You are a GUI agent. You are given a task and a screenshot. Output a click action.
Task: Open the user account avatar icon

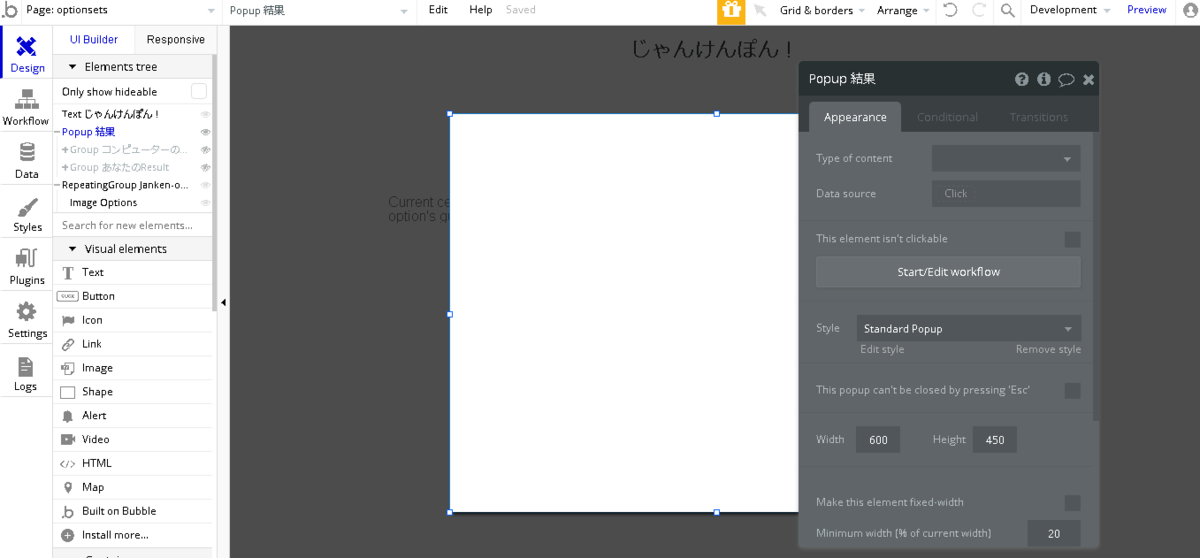coord(1189,10)
